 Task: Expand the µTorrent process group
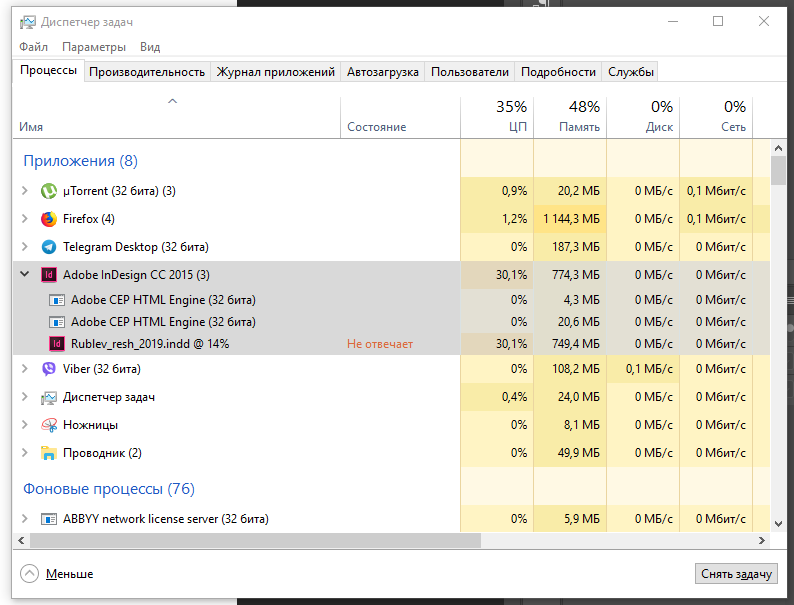[x=24, y=191]
